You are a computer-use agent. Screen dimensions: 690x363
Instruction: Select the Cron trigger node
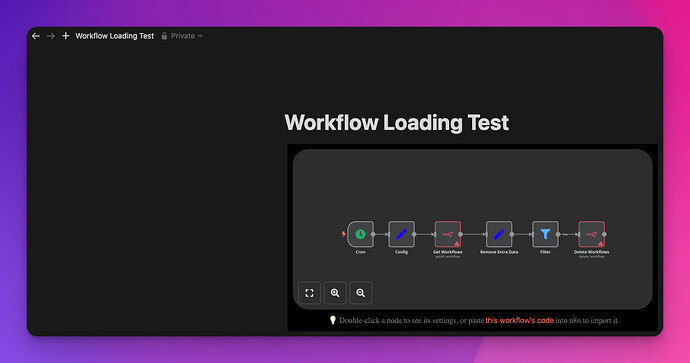pyautogui.click(x=360, y=234)
